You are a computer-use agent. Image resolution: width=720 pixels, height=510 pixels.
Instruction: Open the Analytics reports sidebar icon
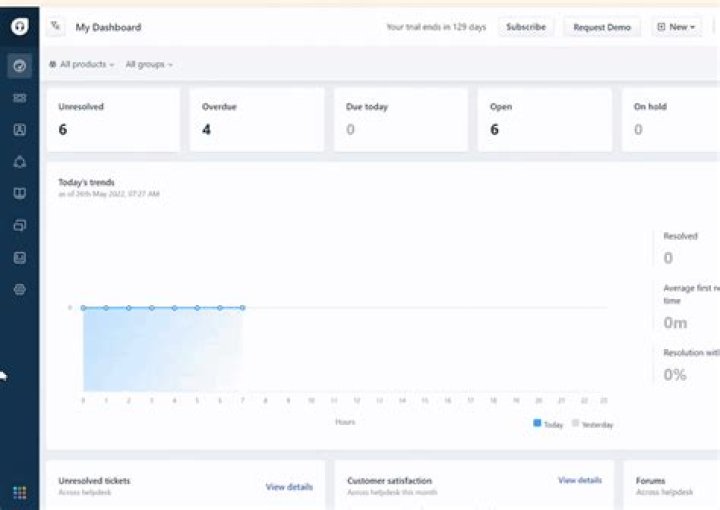(x=19, y=258)
